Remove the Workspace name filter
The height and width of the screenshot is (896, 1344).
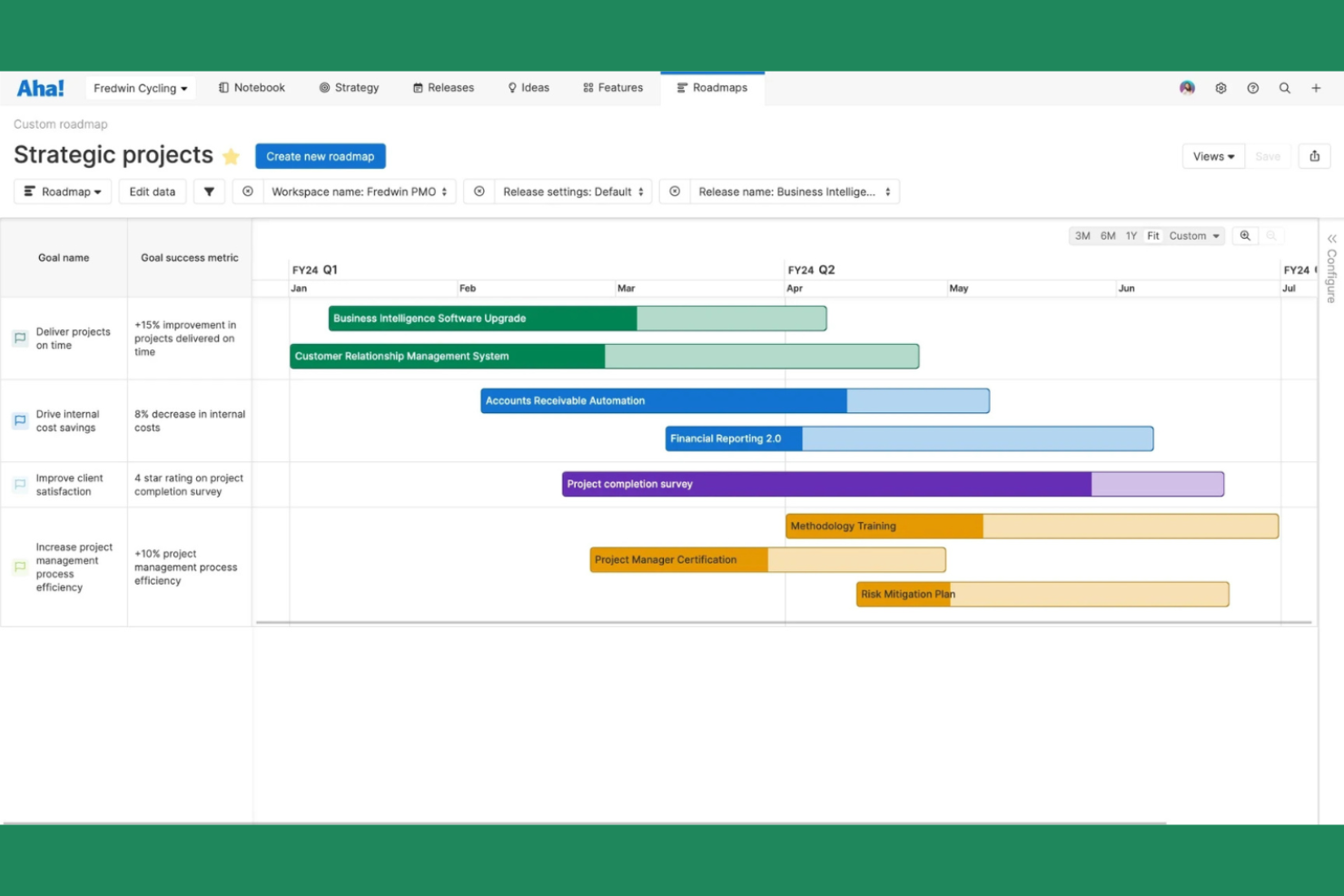coord(248,192)
